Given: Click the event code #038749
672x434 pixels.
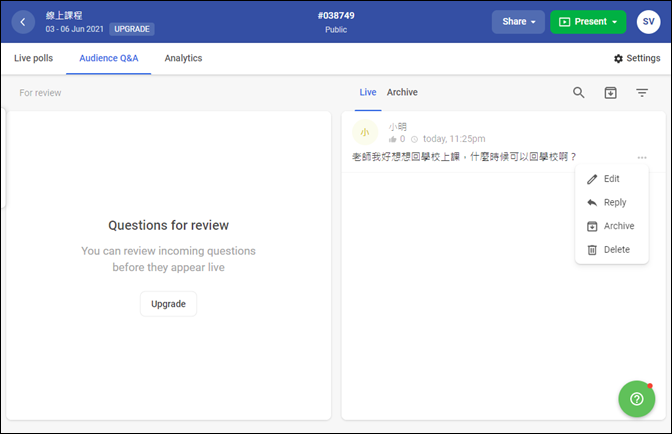Looking at the screenshot, I should pyautogui.click(x=336, y=16).
